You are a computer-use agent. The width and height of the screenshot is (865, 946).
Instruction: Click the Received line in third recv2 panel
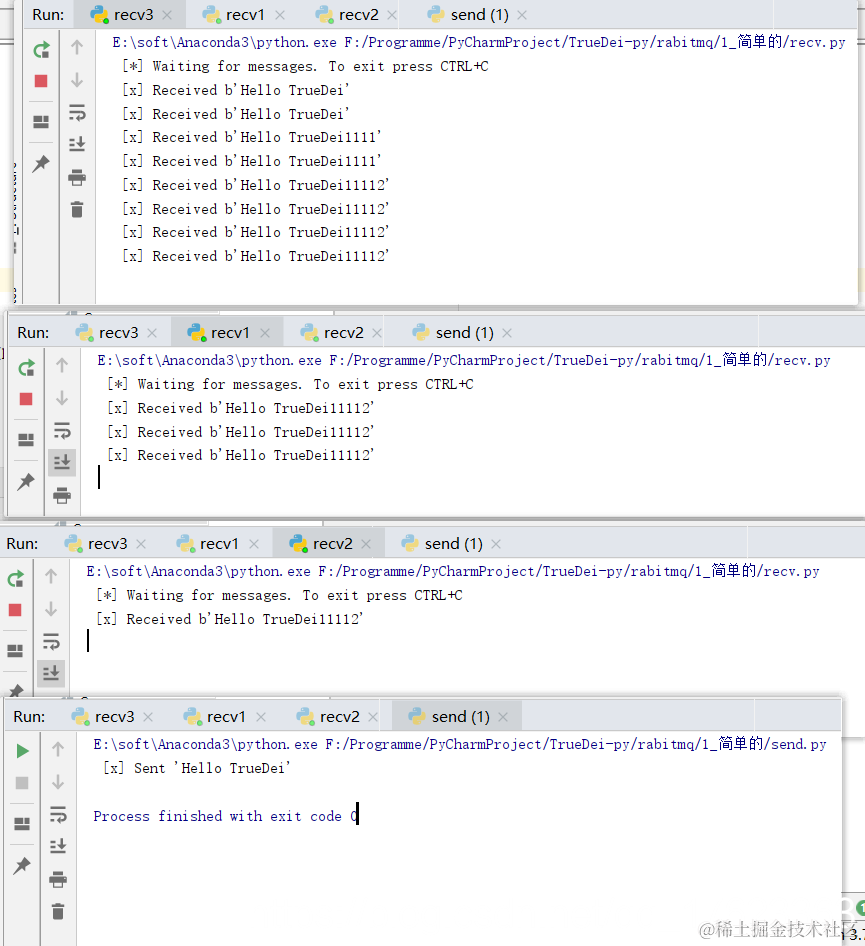229,620
